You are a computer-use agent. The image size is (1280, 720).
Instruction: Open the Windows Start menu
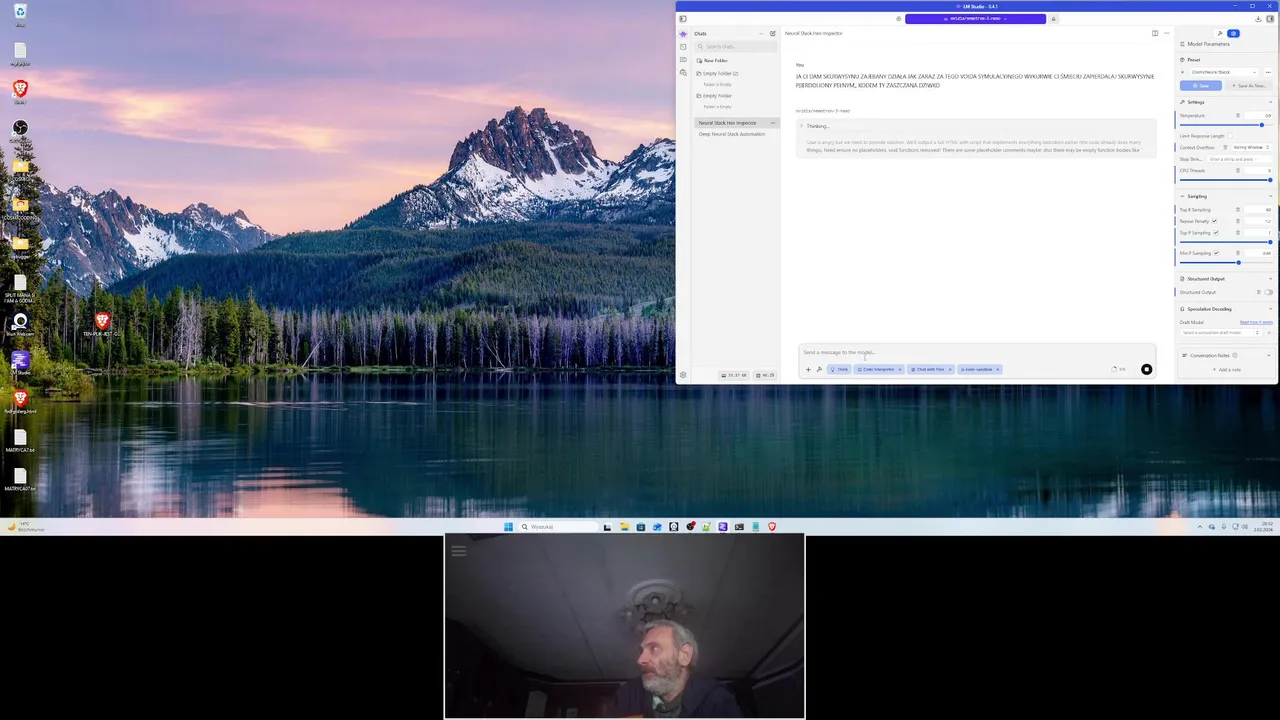pyautogui.click(x=508, y=527)
